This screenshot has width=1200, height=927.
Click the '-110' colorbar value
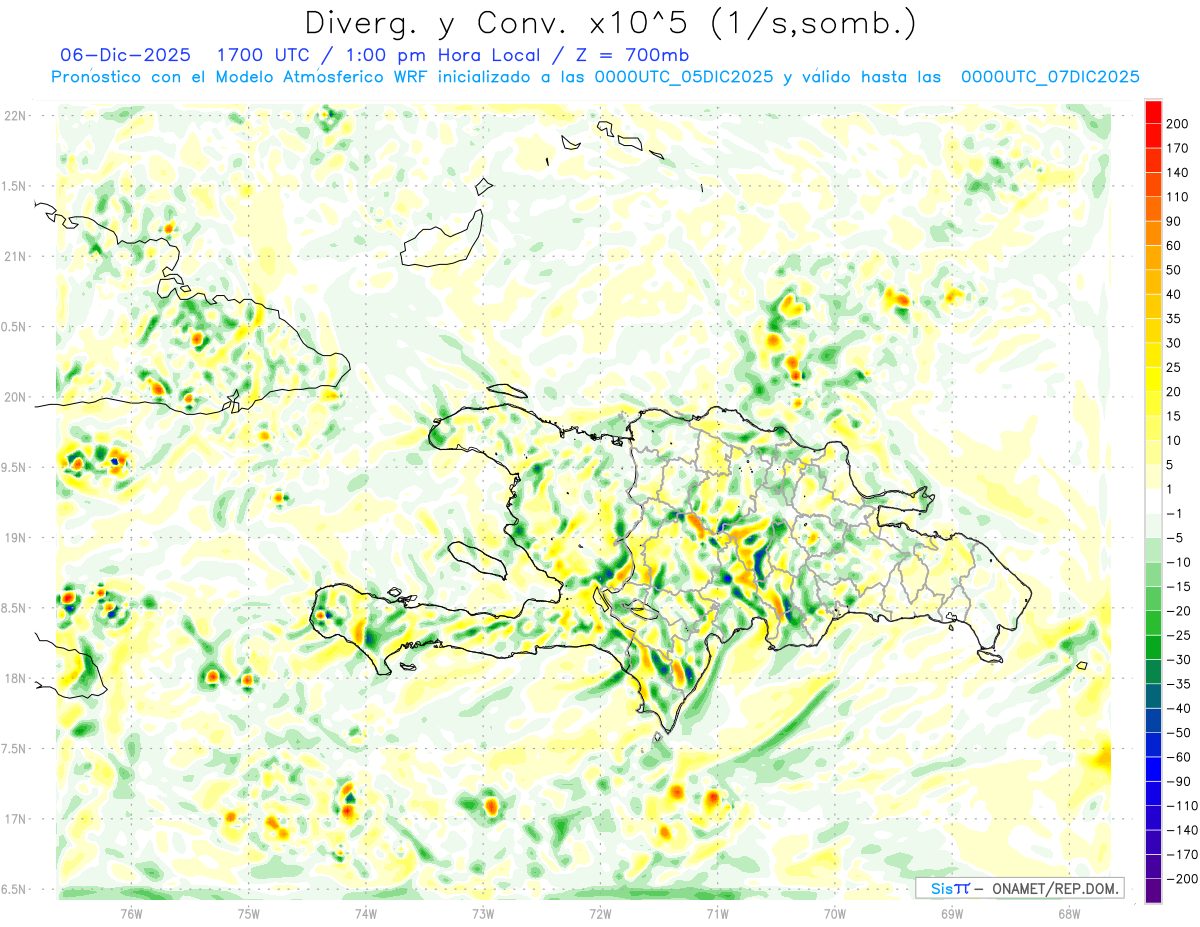pyautogui.click(x=1182, y=806)
